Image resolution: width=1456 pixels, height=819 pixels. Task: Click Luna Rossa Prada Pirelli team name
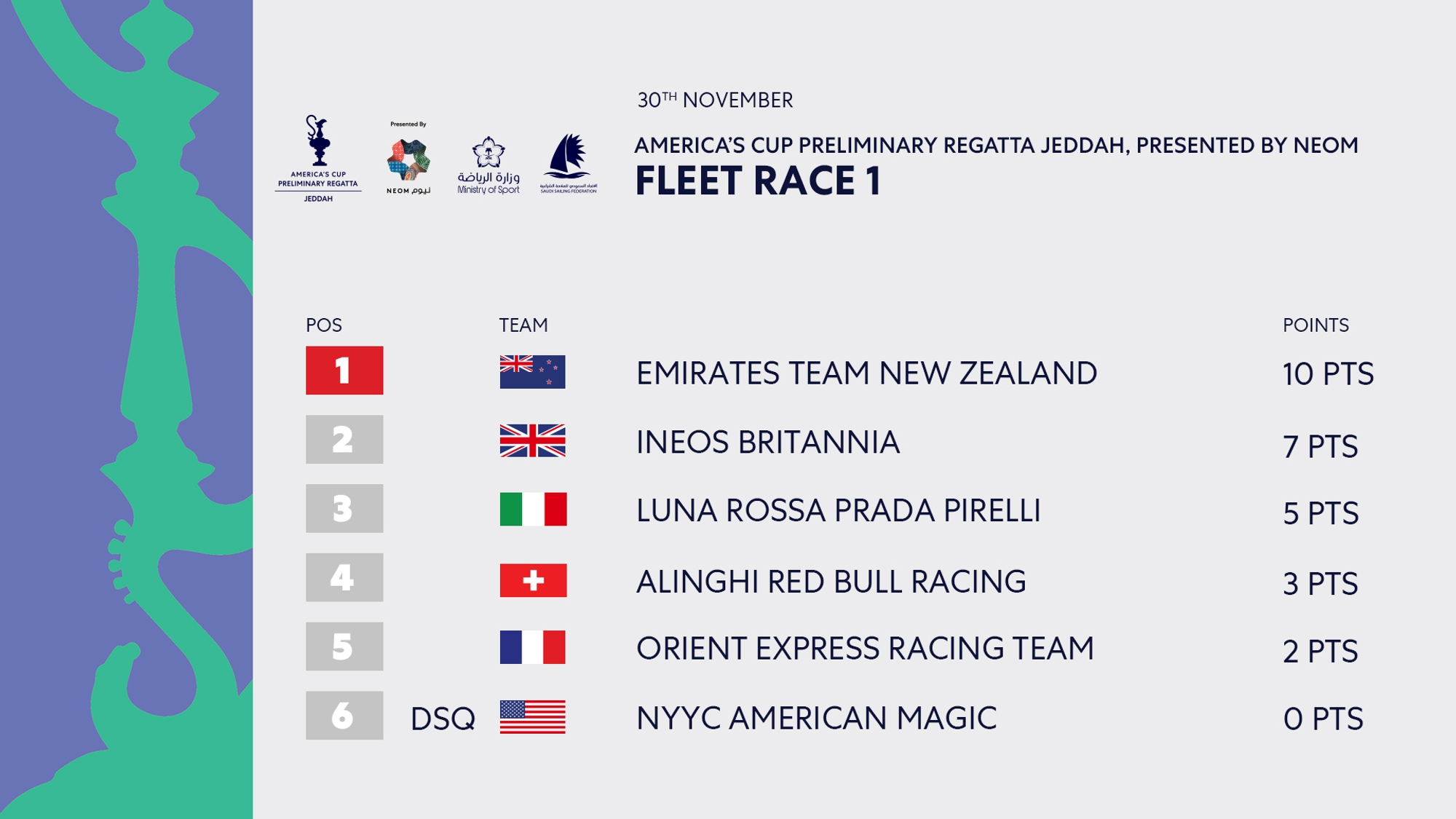tap(838, 510)
